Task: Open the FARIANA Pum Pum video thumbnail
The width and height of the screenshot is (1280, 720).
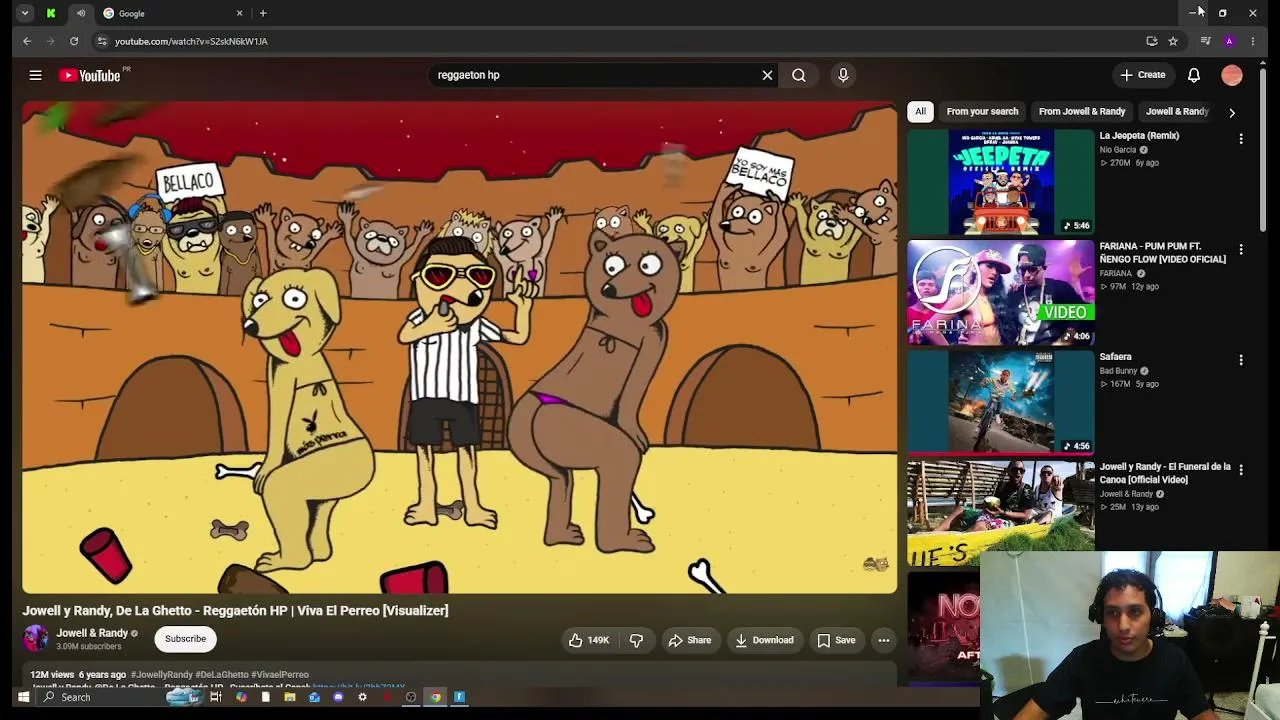Action: pos(1001,292)
